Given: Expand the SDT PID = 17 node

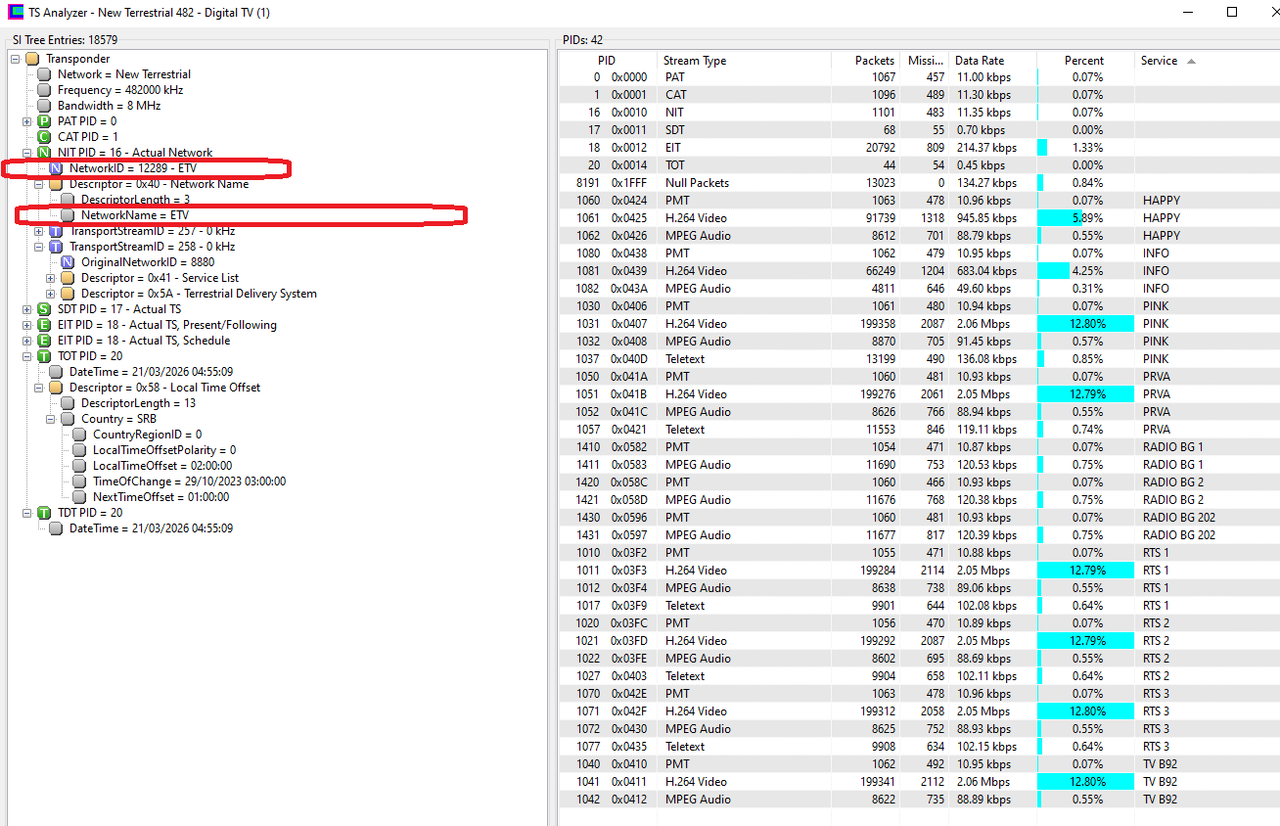Looking at the screenshot, I should pyautogui.click(x=27, y=309).
